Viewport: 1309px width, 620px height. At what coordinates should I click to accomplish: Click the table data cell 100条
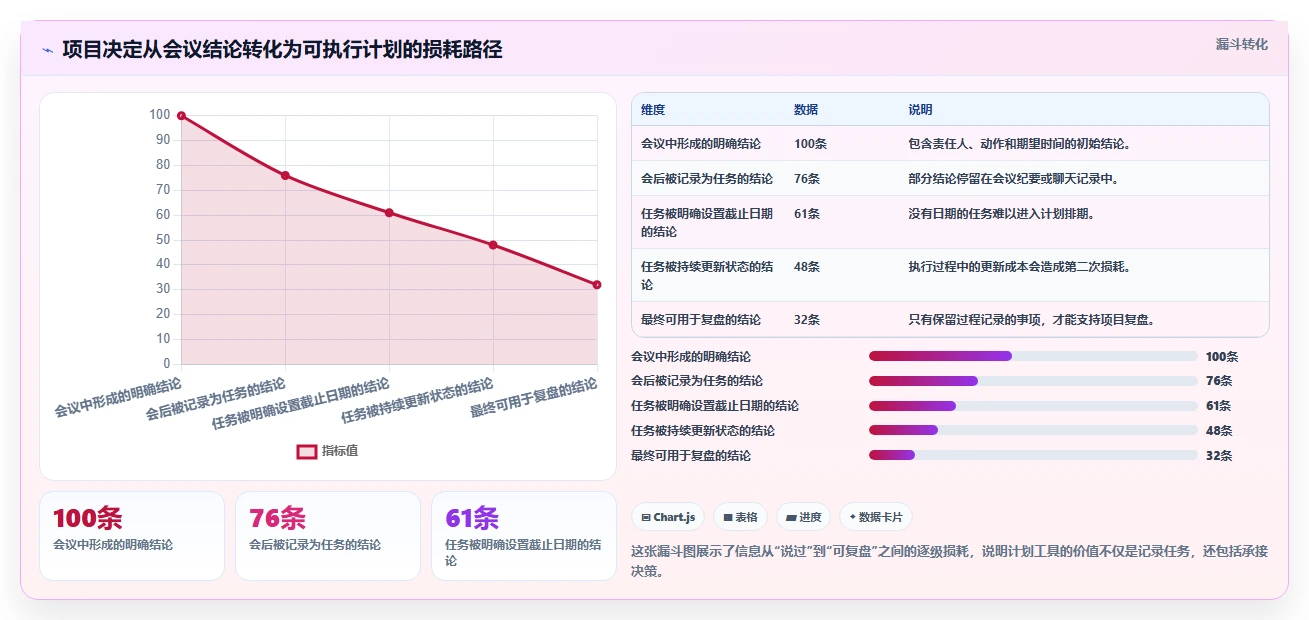tap(810, 144)
